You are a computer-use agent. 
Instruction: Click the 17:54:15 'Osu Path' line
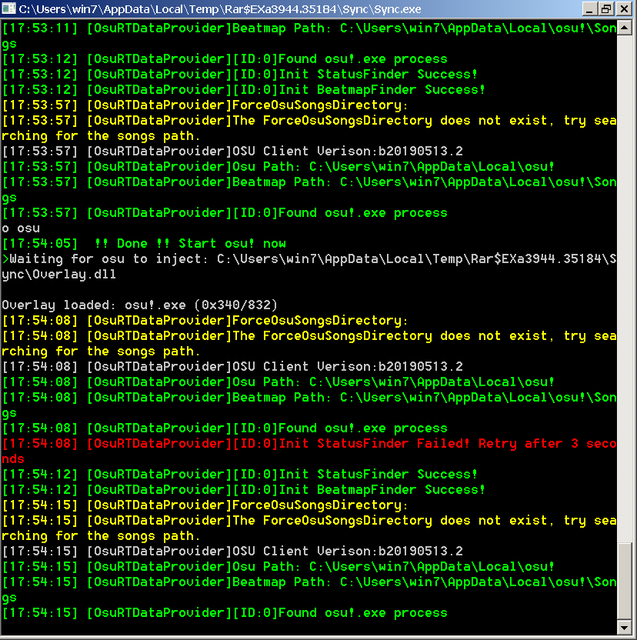(278, 567)
